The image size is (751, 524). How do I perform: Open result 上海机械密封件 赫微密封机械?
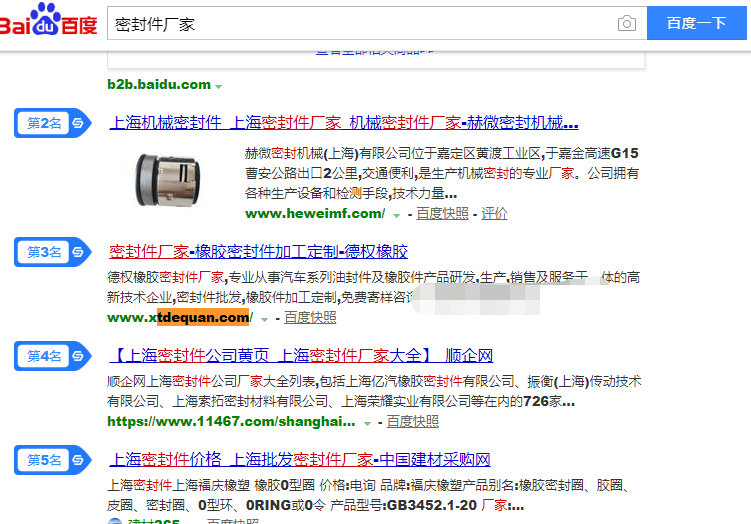click(x=344, y=123)
